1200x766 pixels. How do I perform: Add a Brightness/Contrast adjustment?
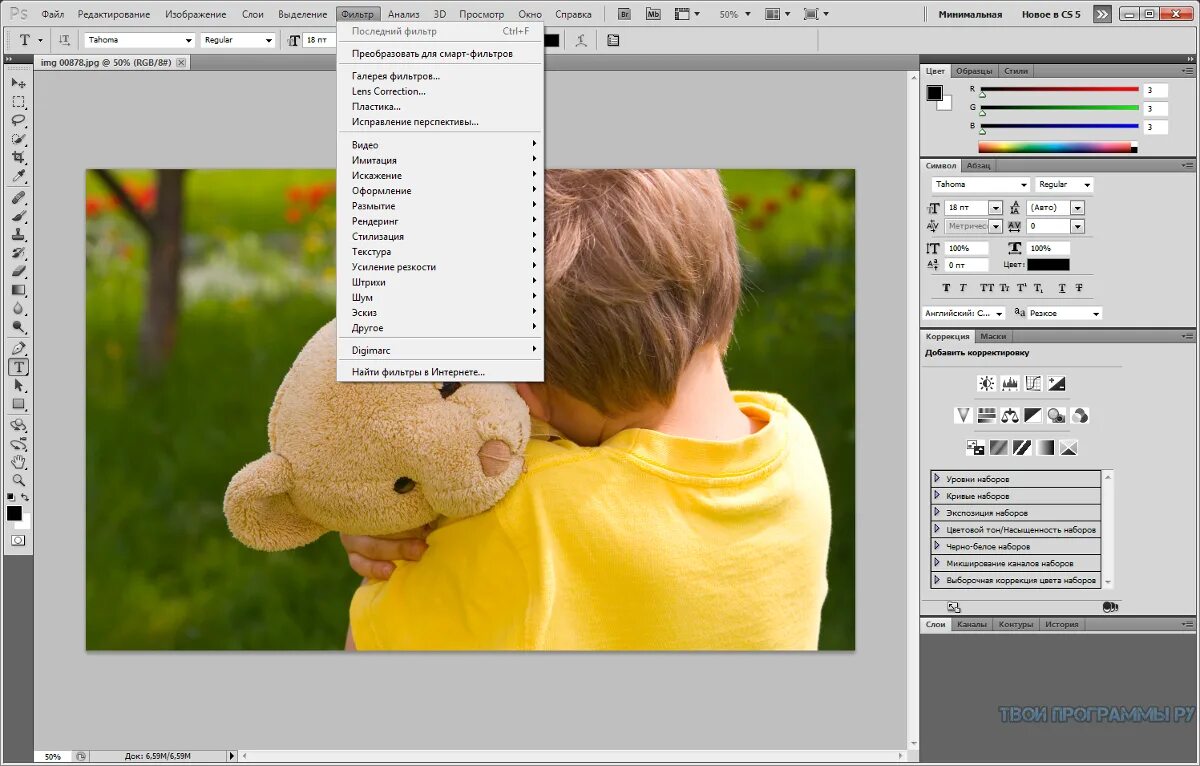[987, 383]
